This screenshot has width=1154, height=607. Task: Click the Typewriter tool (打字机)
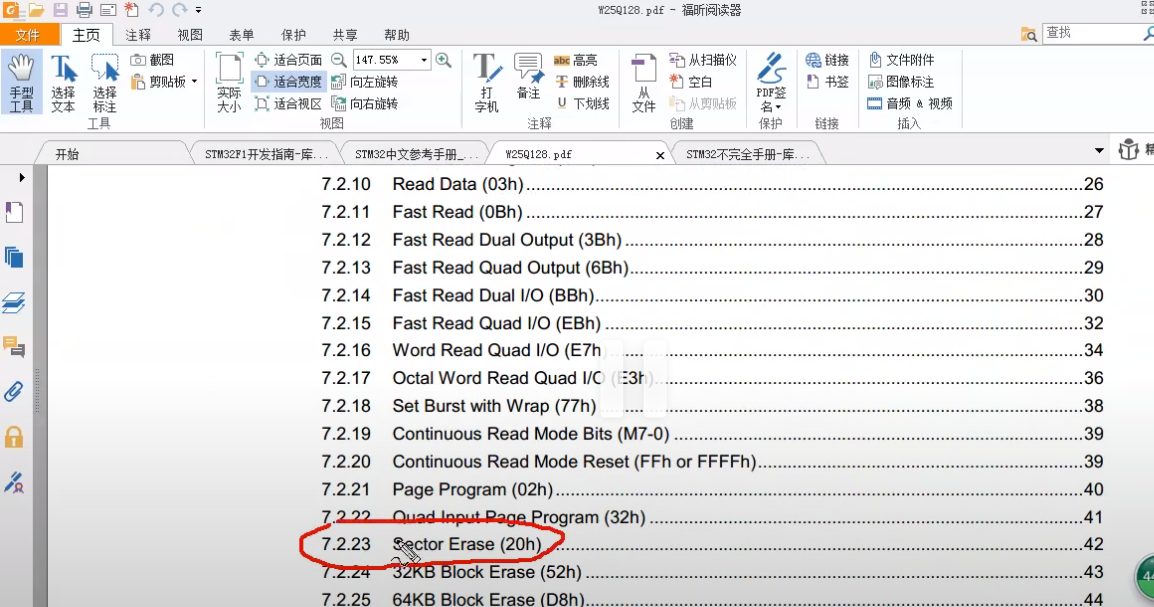486,83
